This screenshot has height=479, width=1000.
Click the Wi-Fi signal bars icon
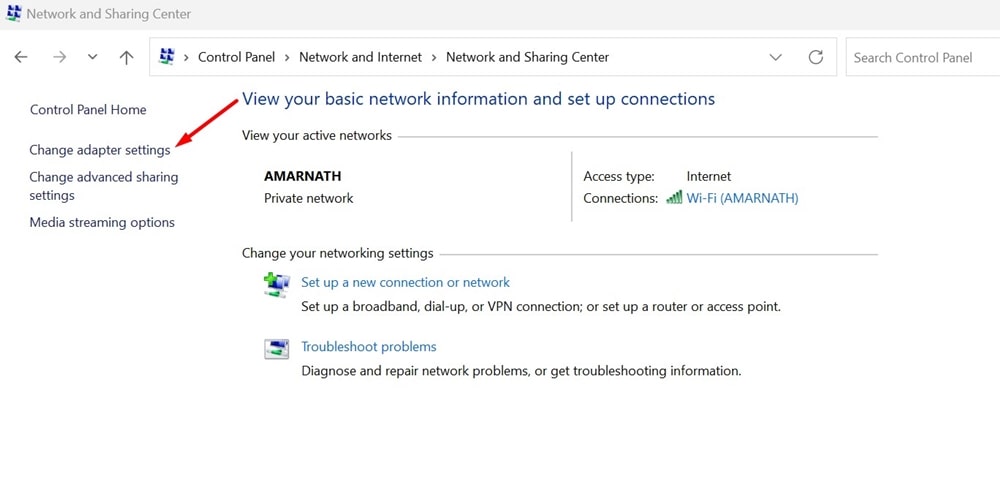click(674, 198)
